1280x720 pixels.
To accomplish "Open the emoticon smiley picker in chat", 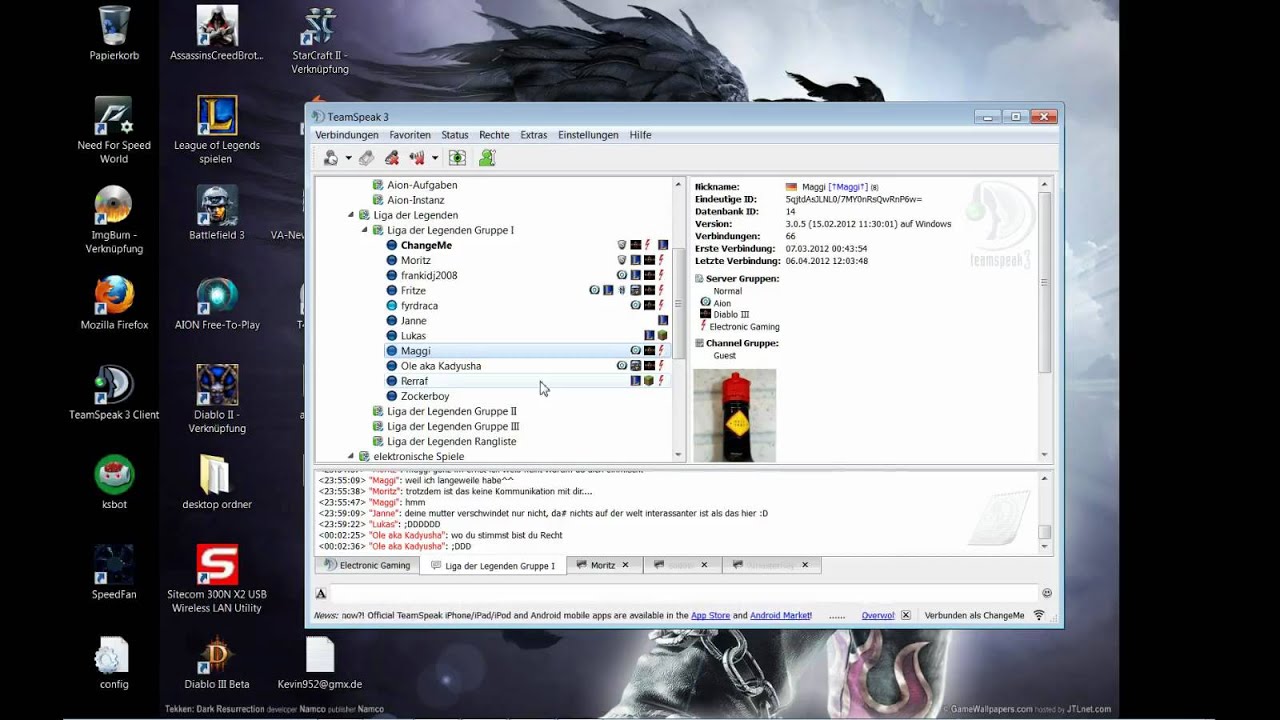I will click(1047, 593).
